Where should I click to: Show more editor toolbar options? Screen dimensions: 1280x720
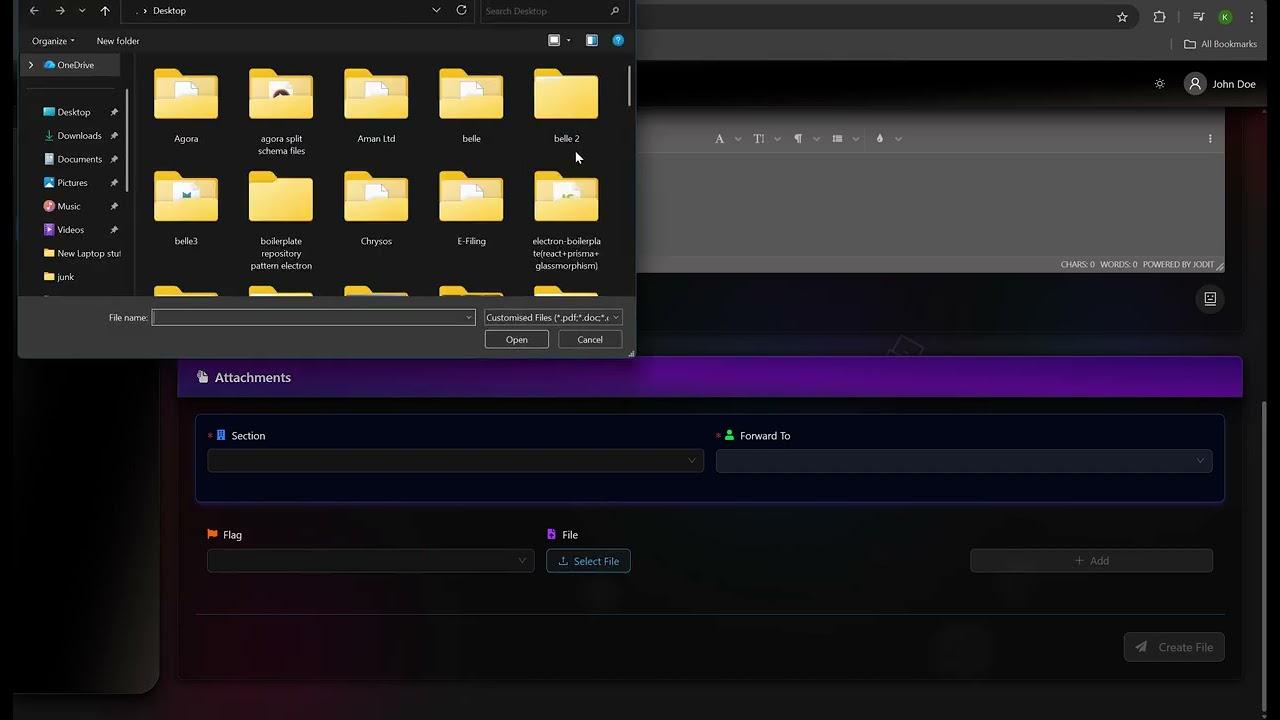tap(1210, 139)
